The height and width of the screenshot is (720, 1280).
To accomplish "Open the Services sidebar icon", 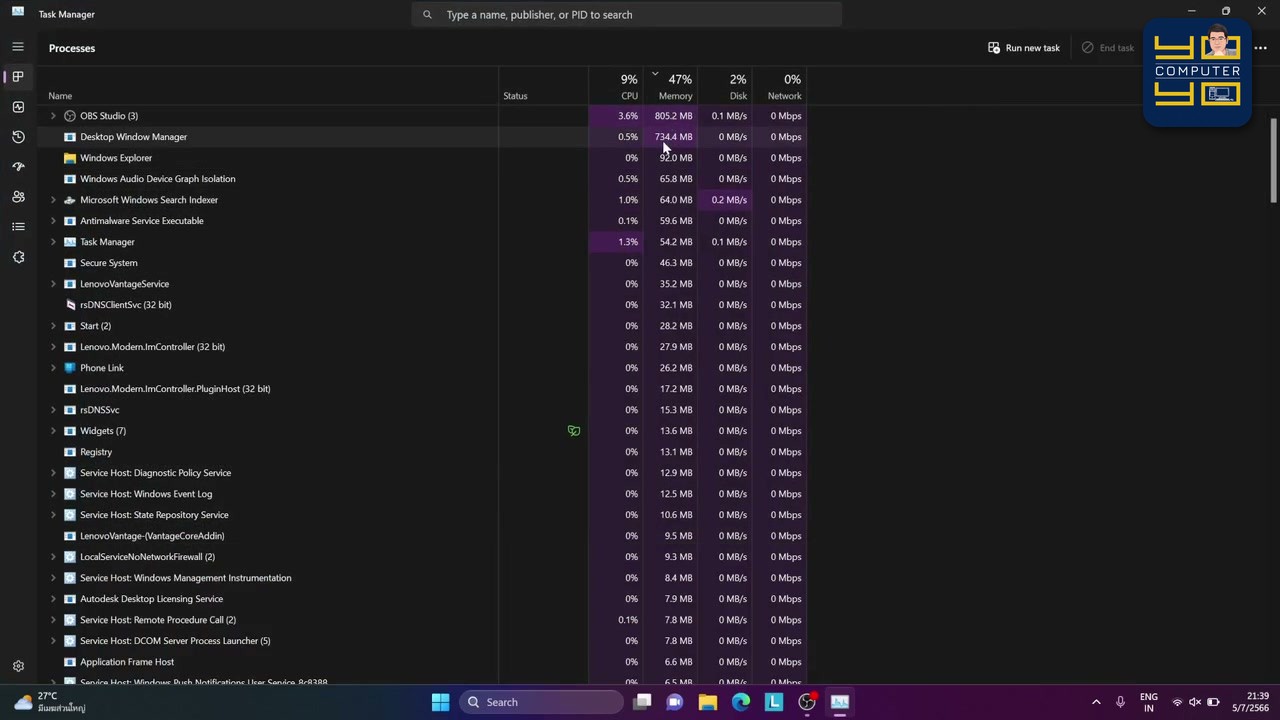I will pyautogui.click(x=18, y=257).
